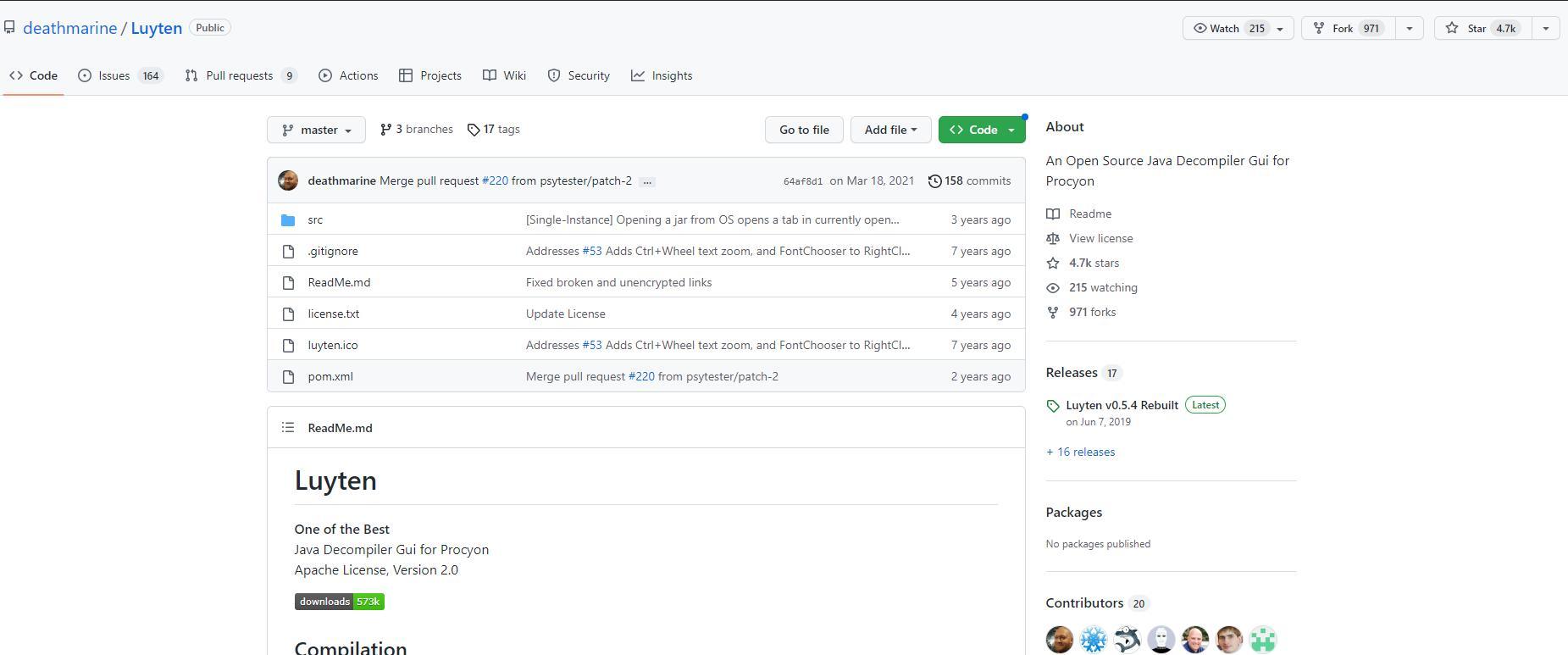Open the green Code dropdown

(982, 130)
